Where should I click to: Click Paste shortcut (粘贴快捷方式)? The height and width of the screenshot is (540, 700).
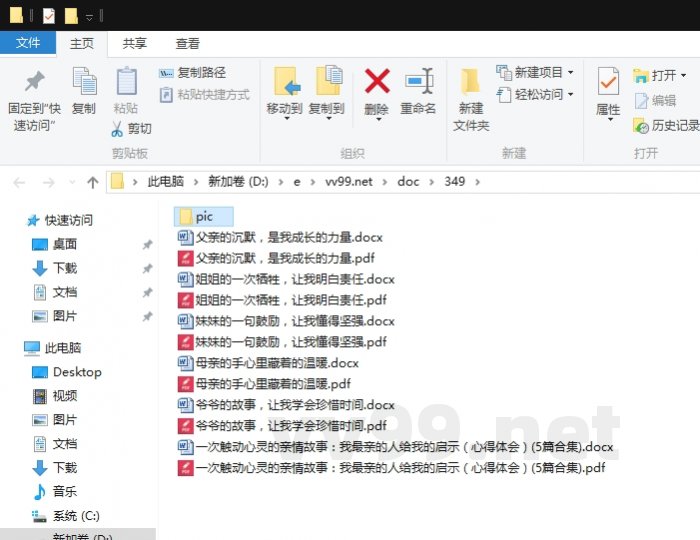(x=204, y=95)
